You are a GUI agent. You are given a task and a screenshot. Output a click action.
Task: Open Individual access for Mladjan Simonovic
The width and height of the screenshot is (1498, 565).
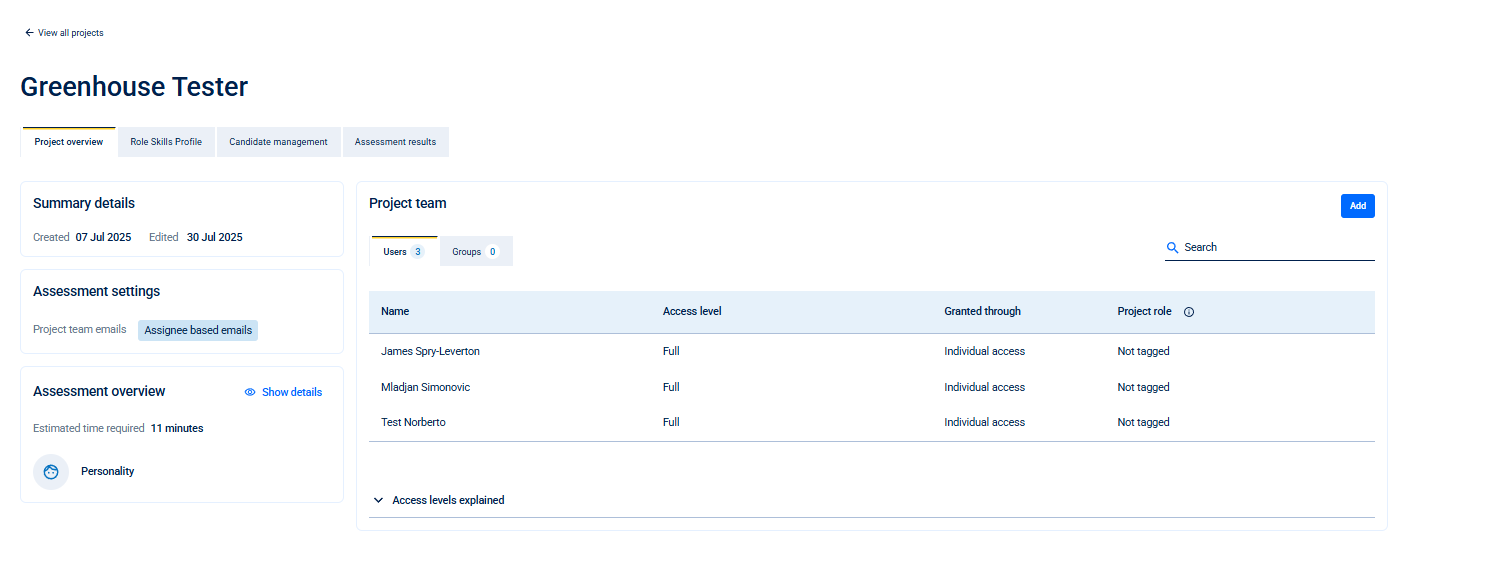pyautogui.click(x=984, y=387)
